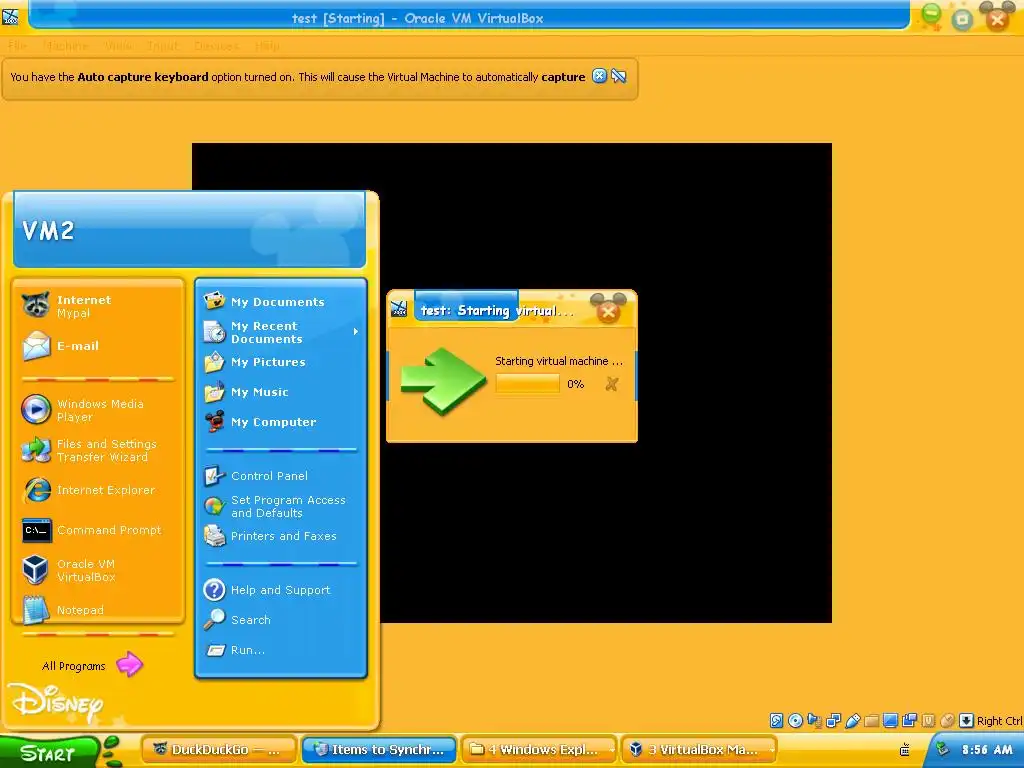This screenshot has width=1024, height=768.
Task: Open My Music folder
Action: pyautogui.click(x=281, y=392)
